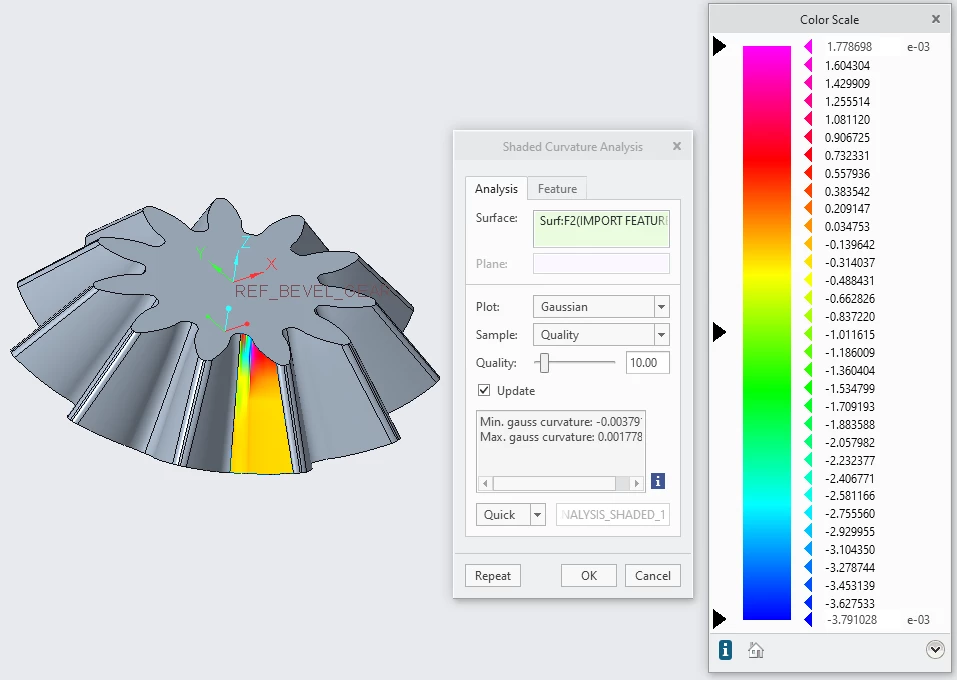Click the blue marker next to -3.791028

pos(808,620)
